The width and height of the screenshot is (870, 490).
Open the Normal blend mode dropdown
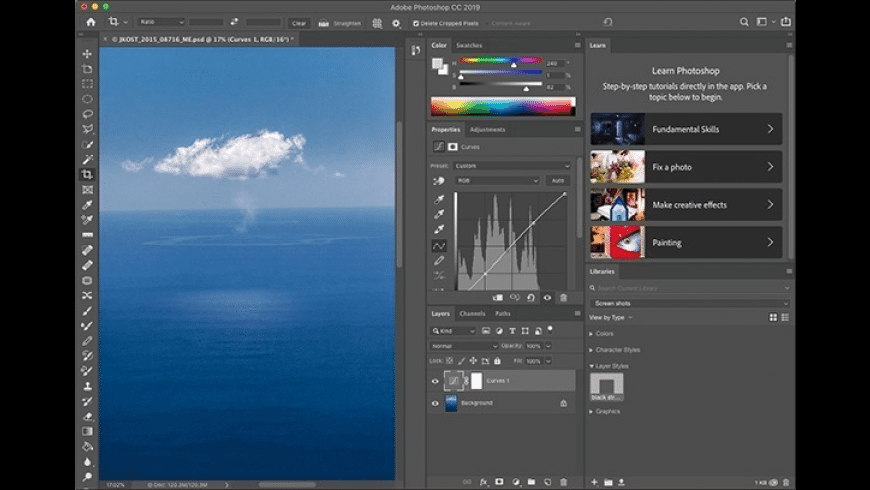tap(464, 346)
